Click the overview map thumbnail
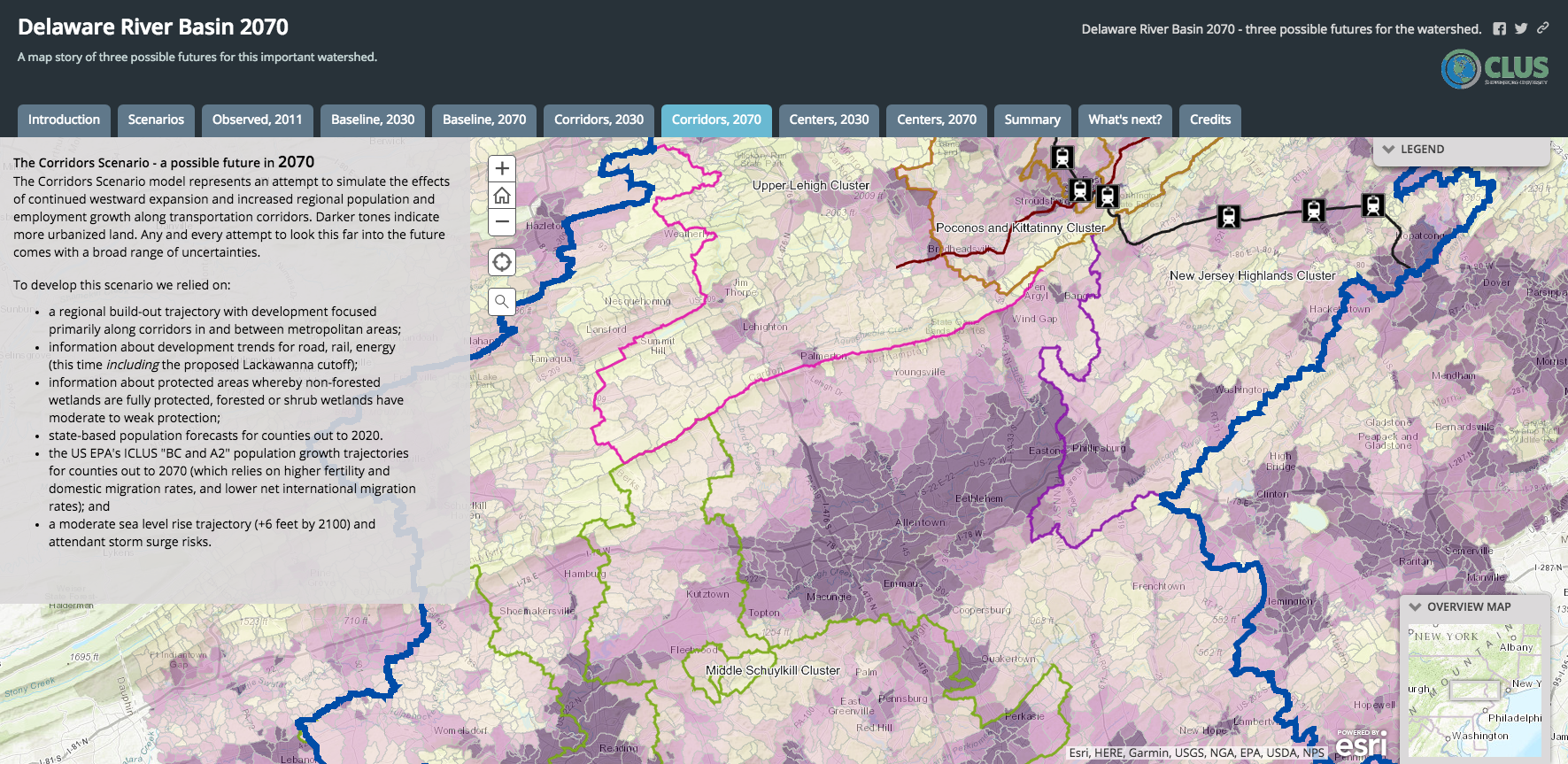The height and width of the screenshot is (764, 1568). [x=1475, y=691]
